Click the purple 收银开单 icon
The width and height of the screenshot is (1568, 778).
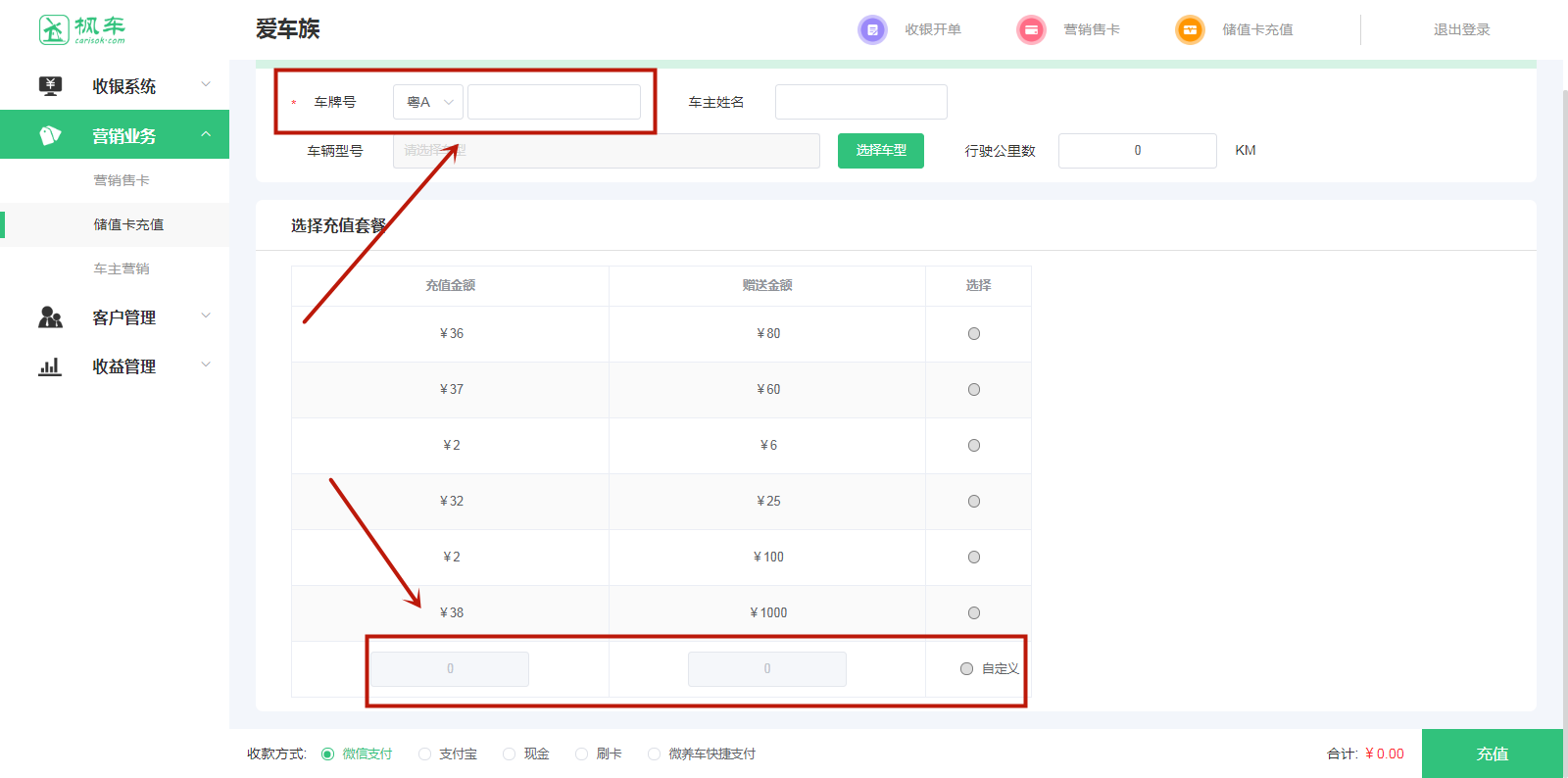tap(871, 29)
